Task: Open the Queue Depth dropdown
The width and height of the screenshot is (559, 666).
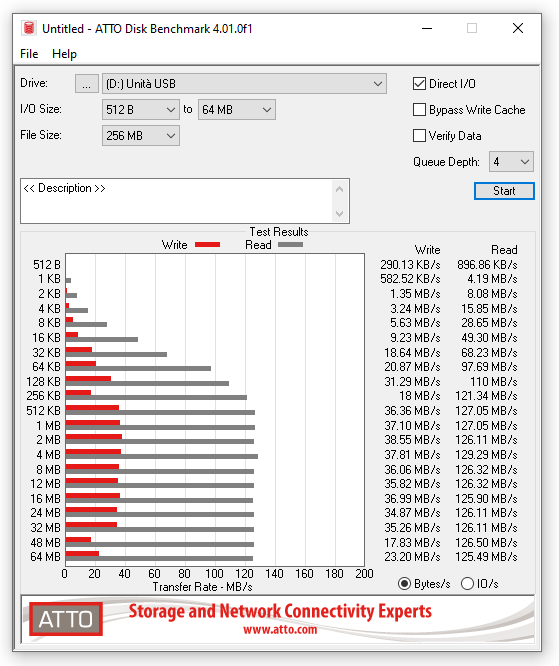Action: [511, 162]
